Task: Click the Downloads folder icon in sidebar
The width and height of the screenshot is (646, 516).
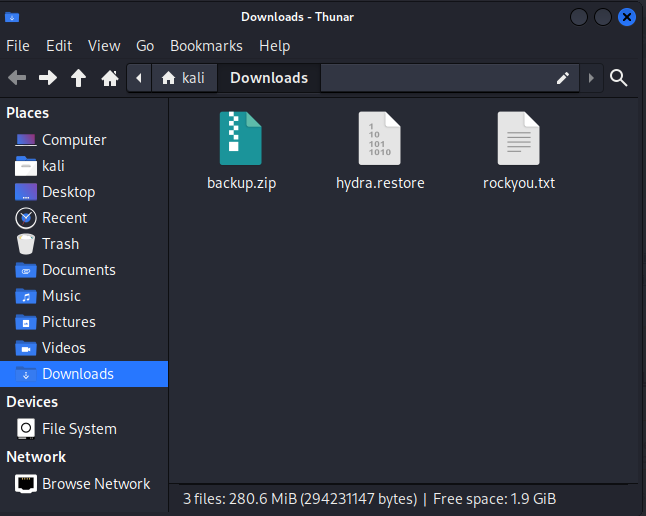Action: click(x=26, y=374)
